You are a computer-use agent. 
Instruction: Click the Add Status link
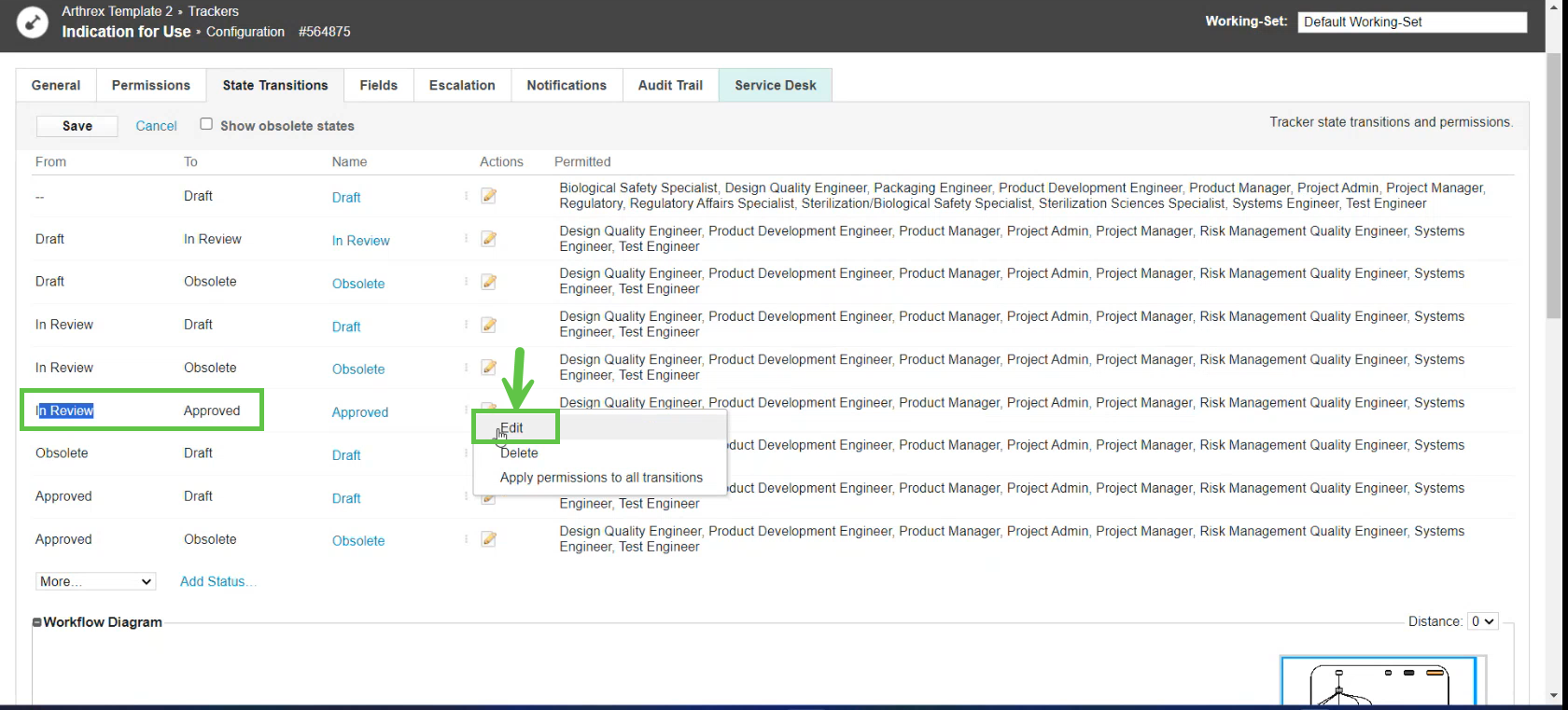[x=217, y=581]
